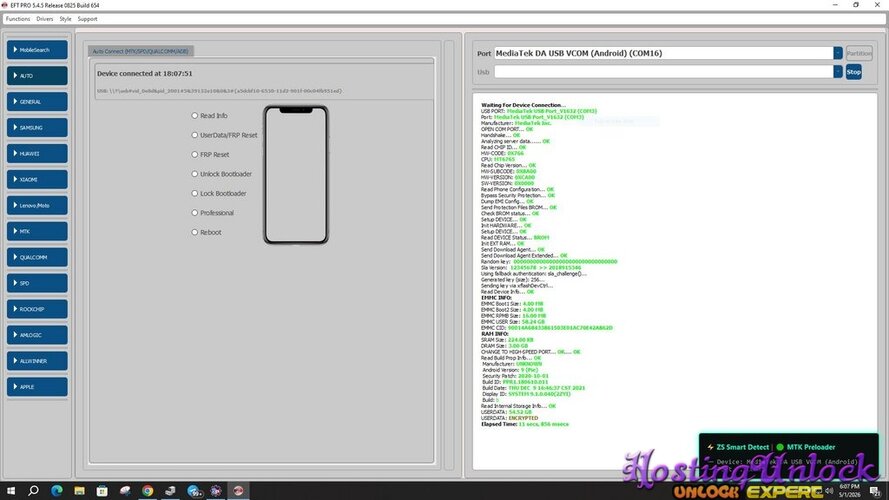The height and width of the screenshot is (500, 889).
Task: Open Google Chrome from taskbar
Action: (147, 490)
